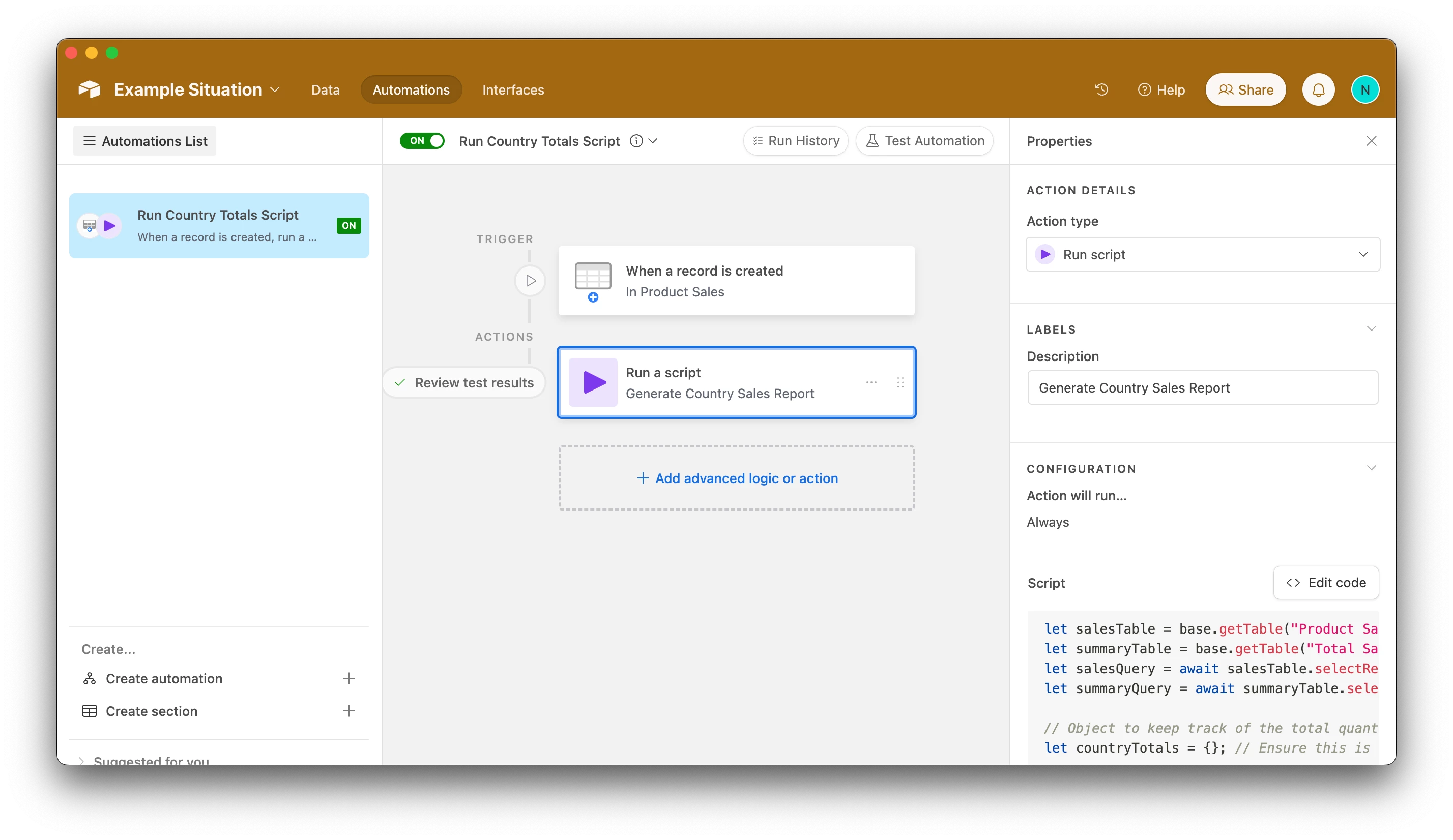Click the Share button
The image size is (1453, 840).
pos(1245,90)
